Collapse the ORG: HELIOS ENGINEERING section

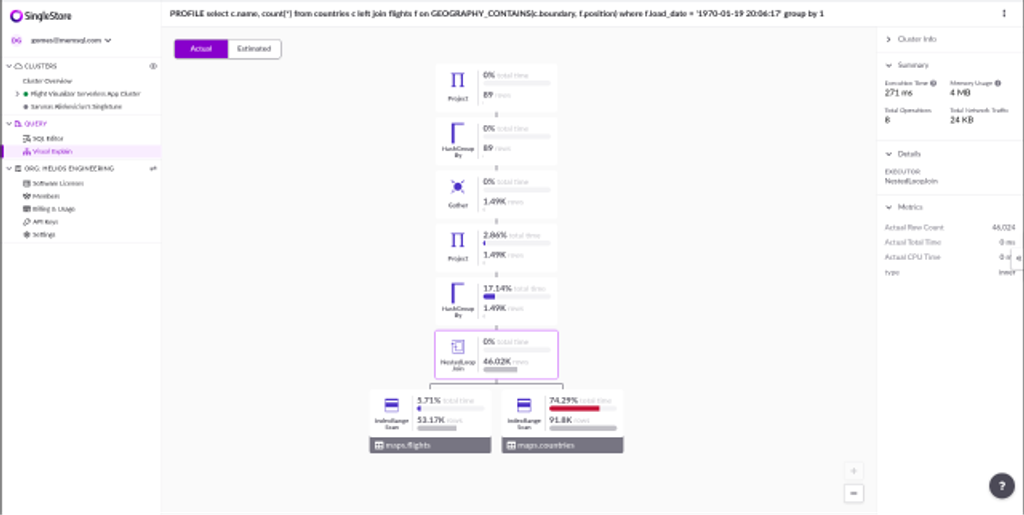click(x=9, y=168)
